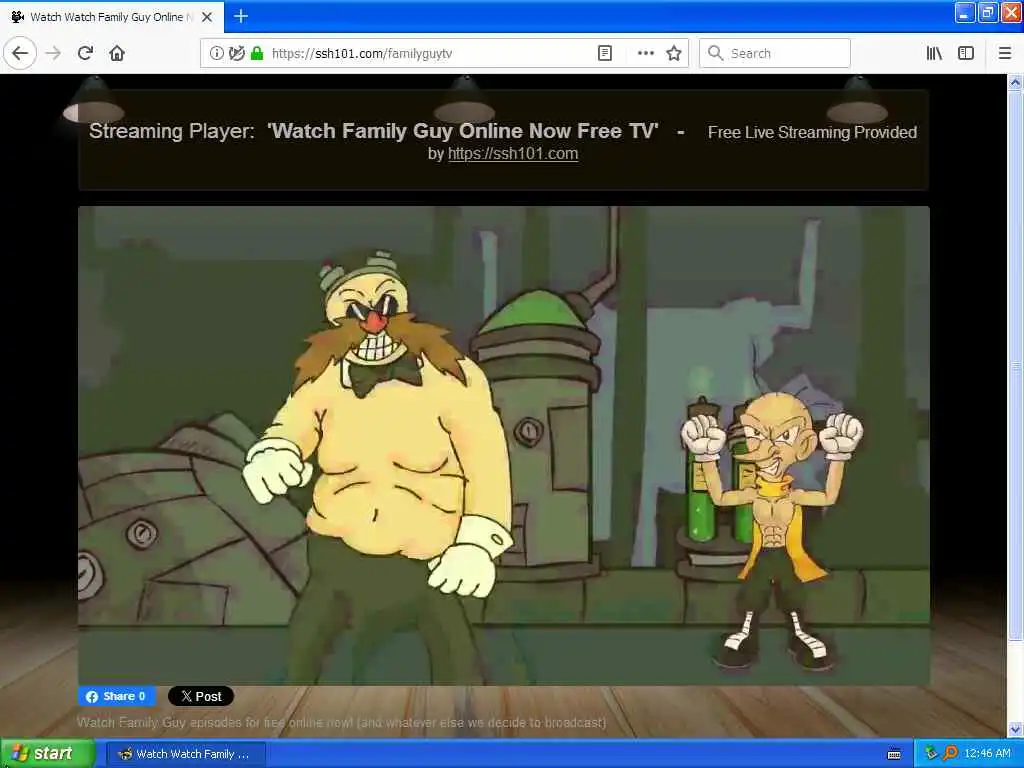Click the forward navigation arrow
1024x768 pixels.
tap(54, 53)
